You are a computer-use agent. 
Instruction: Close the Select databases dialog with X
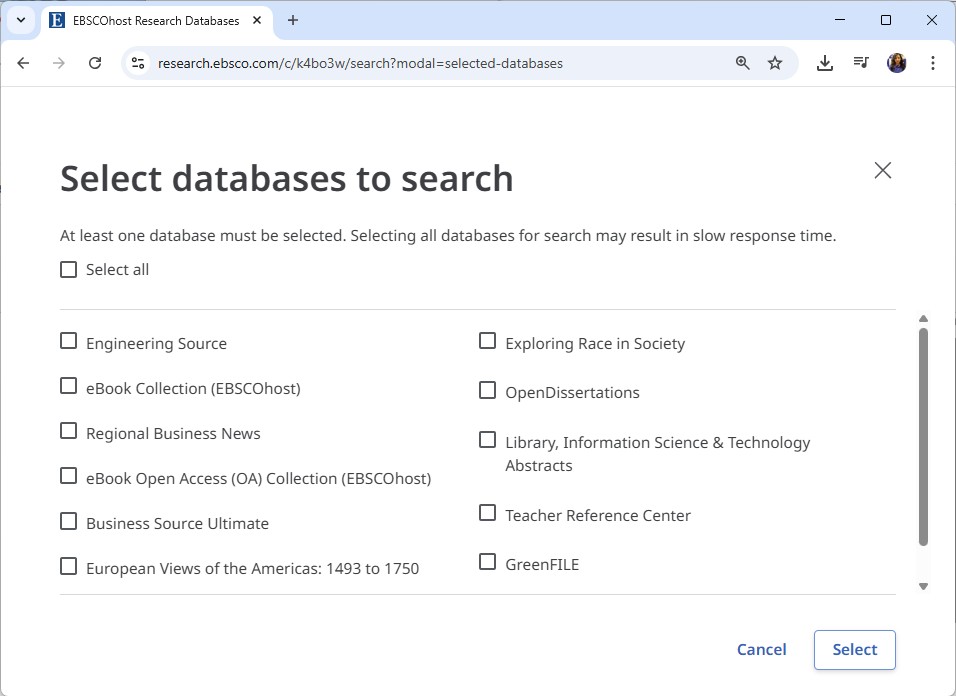coord(882,170)
